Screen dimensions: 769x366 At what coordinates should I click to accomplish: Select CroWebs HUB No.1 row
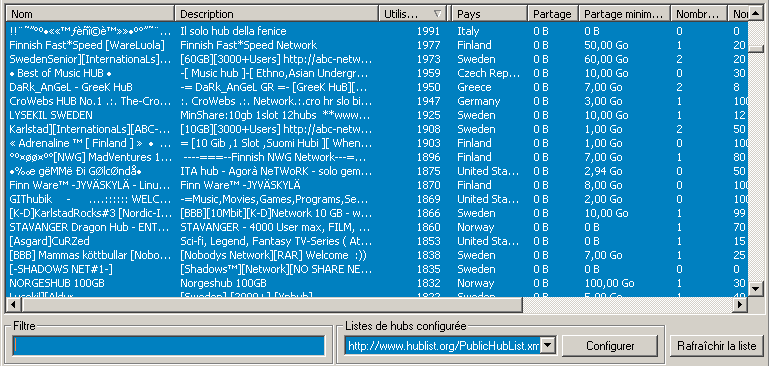point(377,101)
